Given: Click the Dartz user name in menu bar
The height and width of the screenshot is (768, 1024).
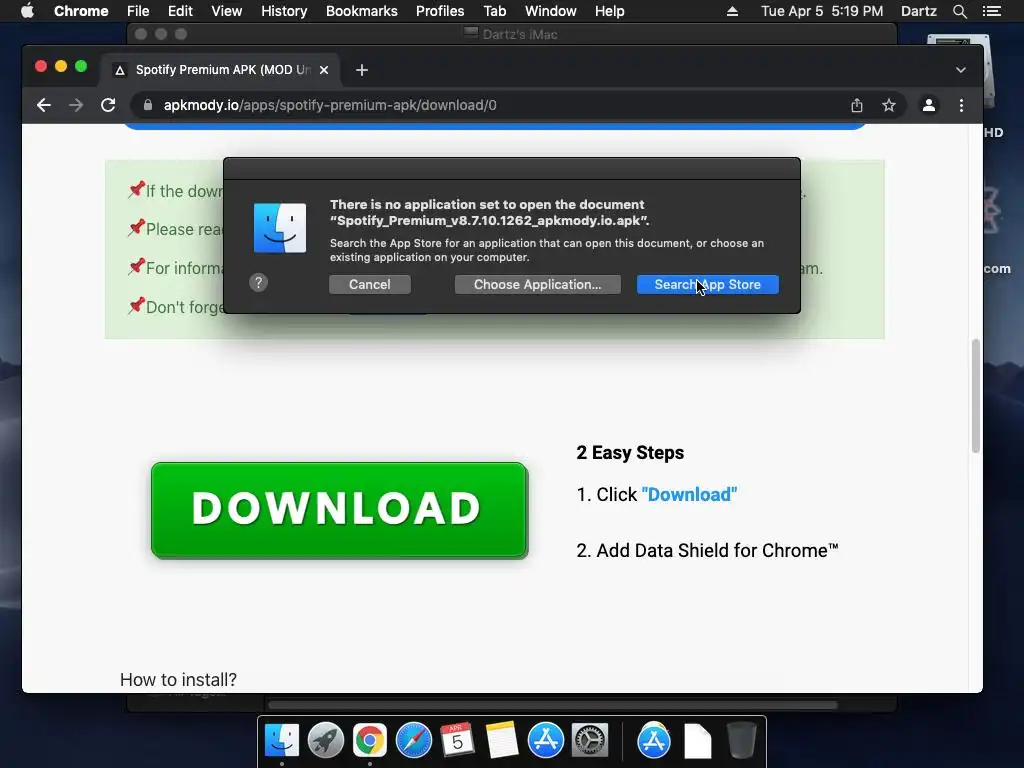Looking at the screenshot, I should tap(918, 11).
